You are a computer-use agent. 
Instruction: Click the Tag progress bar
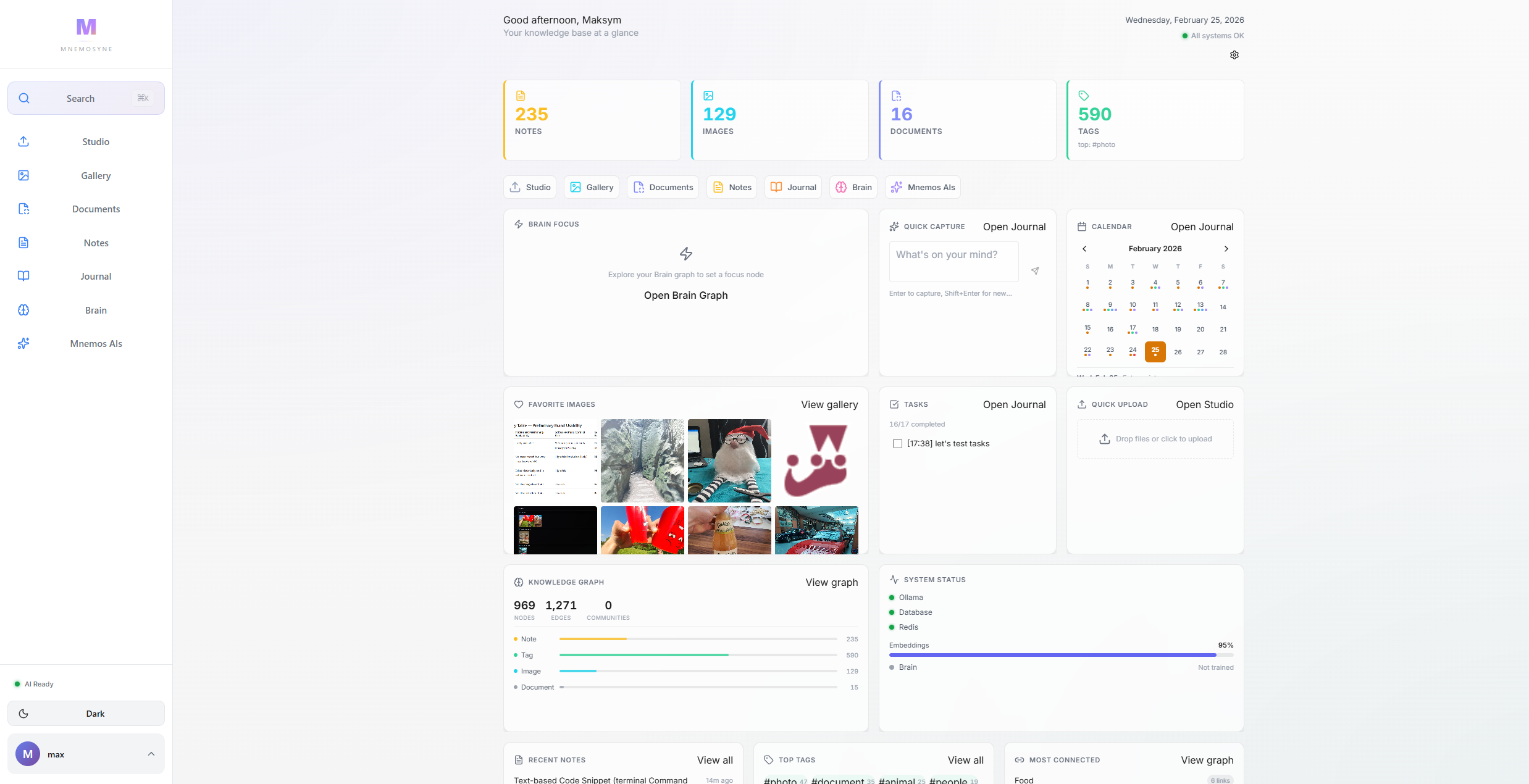tap(698, 655)
